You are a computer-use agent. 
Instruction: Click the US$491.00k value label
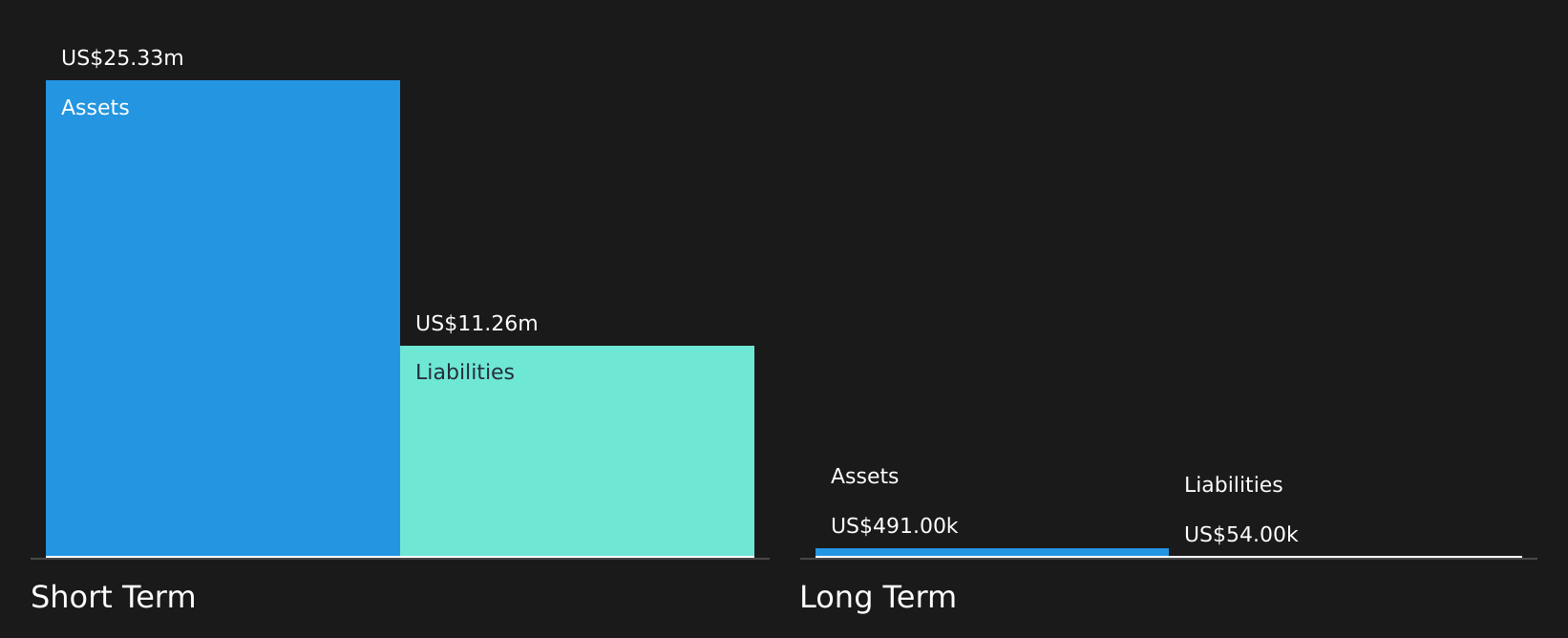tap(894, 526)
